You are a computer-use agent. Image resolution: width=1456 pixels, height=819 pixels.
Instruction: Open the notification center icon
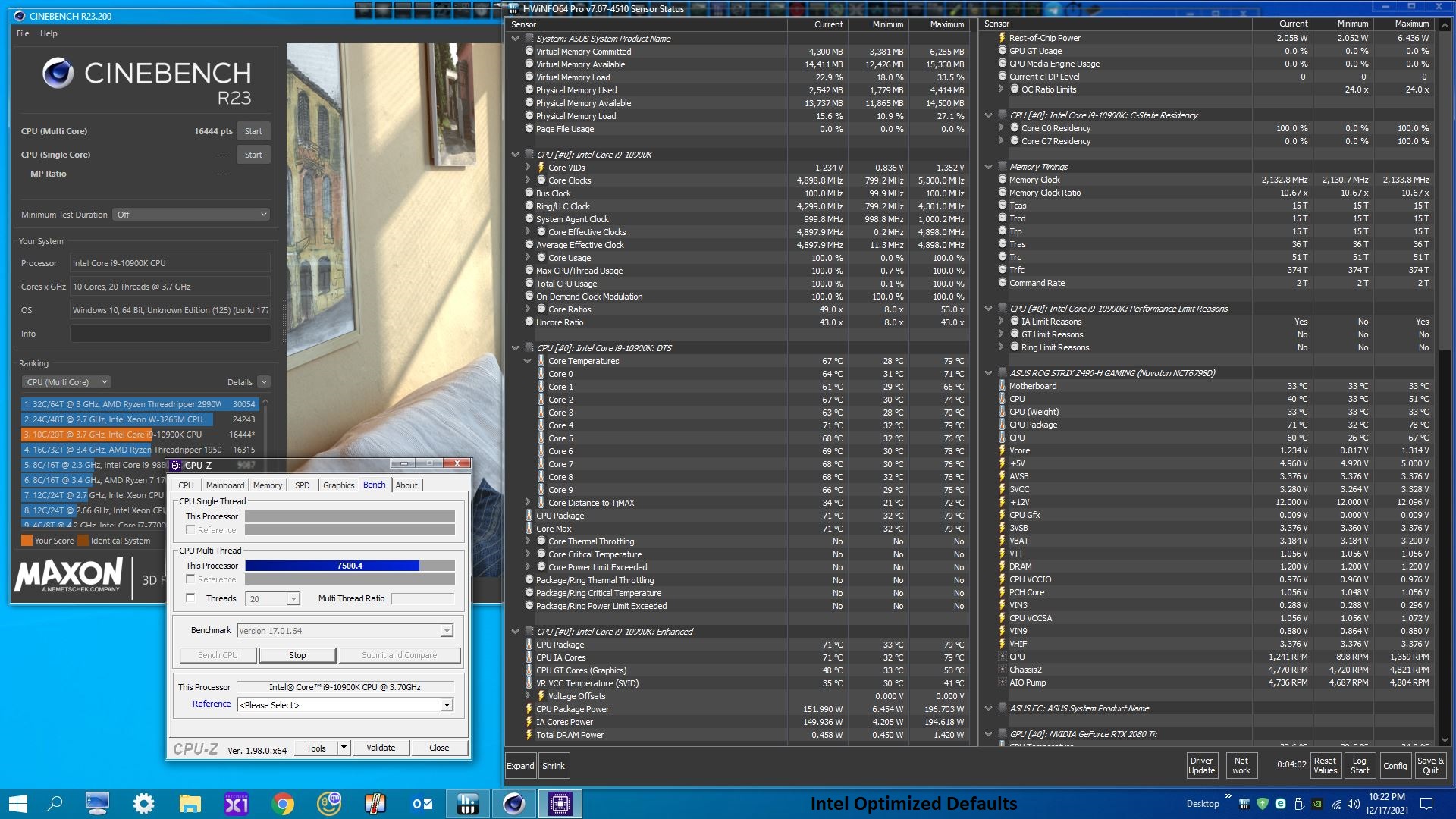(1426, 804)
